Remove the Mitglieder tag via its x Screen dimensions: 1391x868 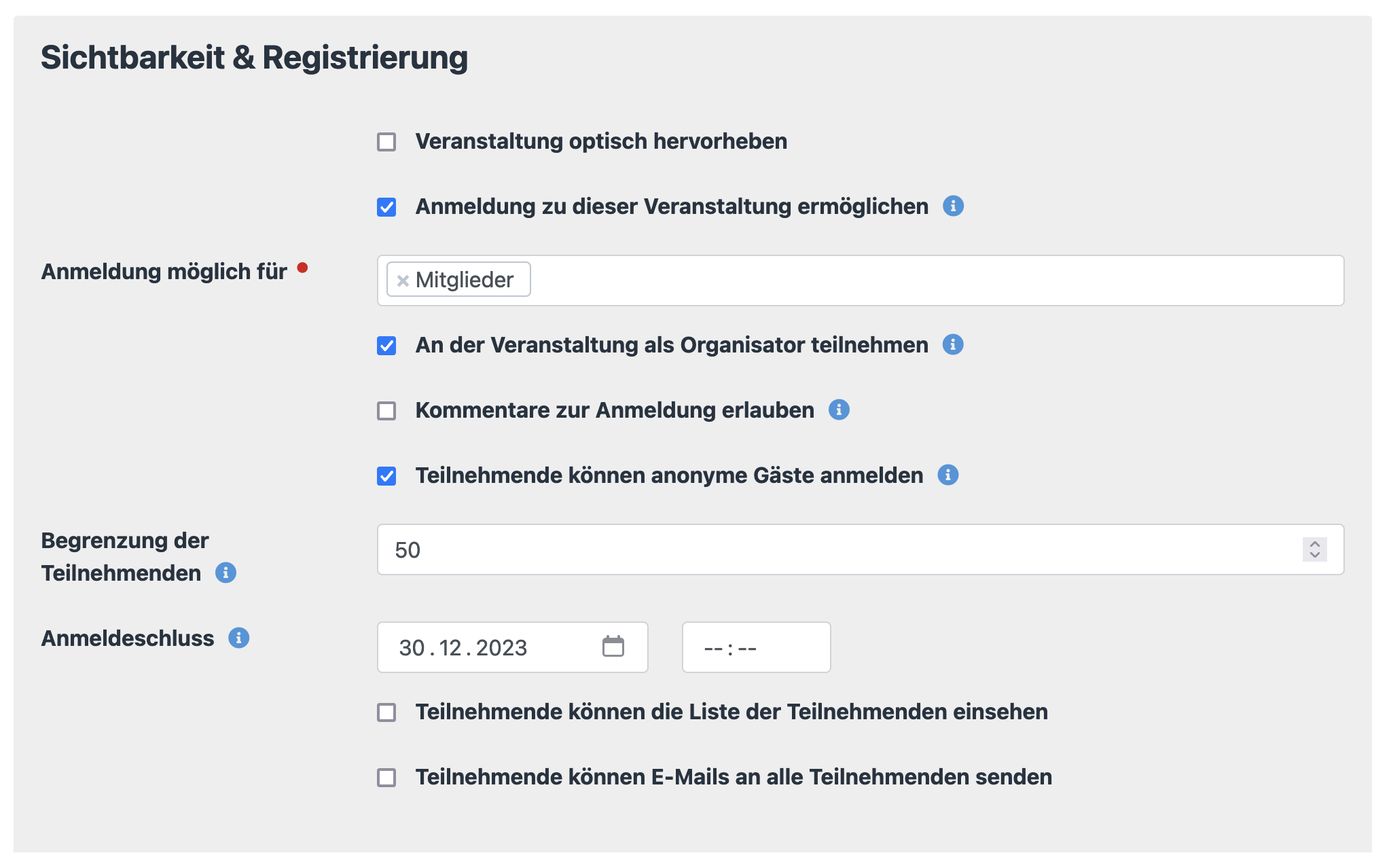pos(403,281)
